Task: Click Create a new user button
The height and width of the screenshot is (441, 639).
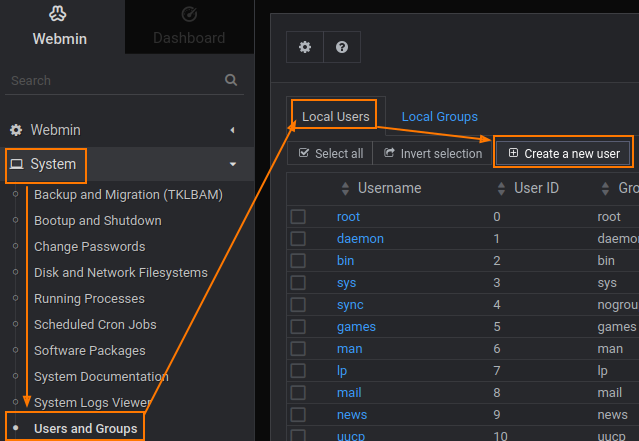Action: click(564, 153)
